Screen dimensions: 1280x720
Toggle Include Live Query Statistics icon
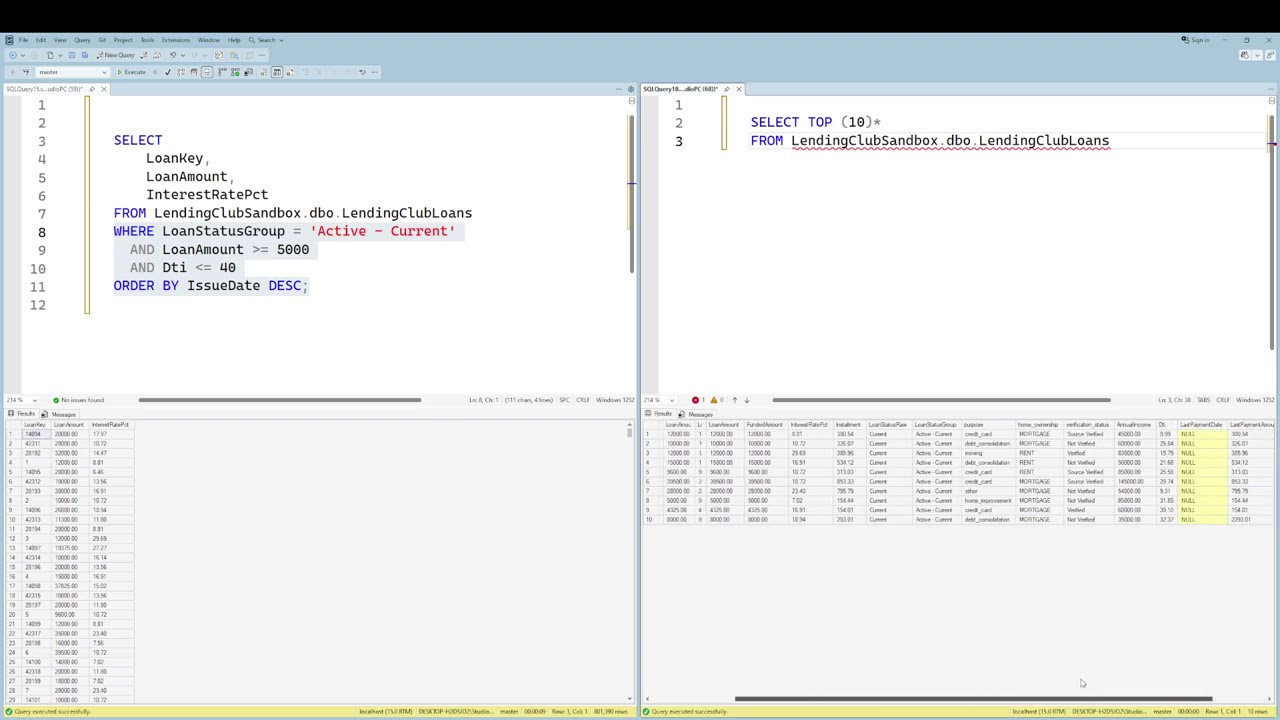tap(235, 72)
